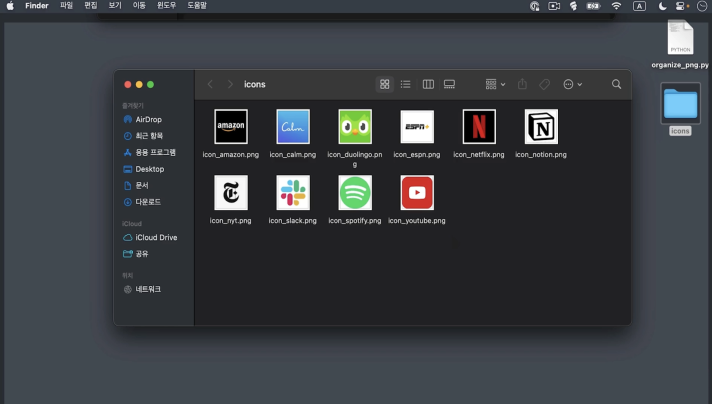Switch to gallery view
The image size is (712, 404).
coord(449,85)
